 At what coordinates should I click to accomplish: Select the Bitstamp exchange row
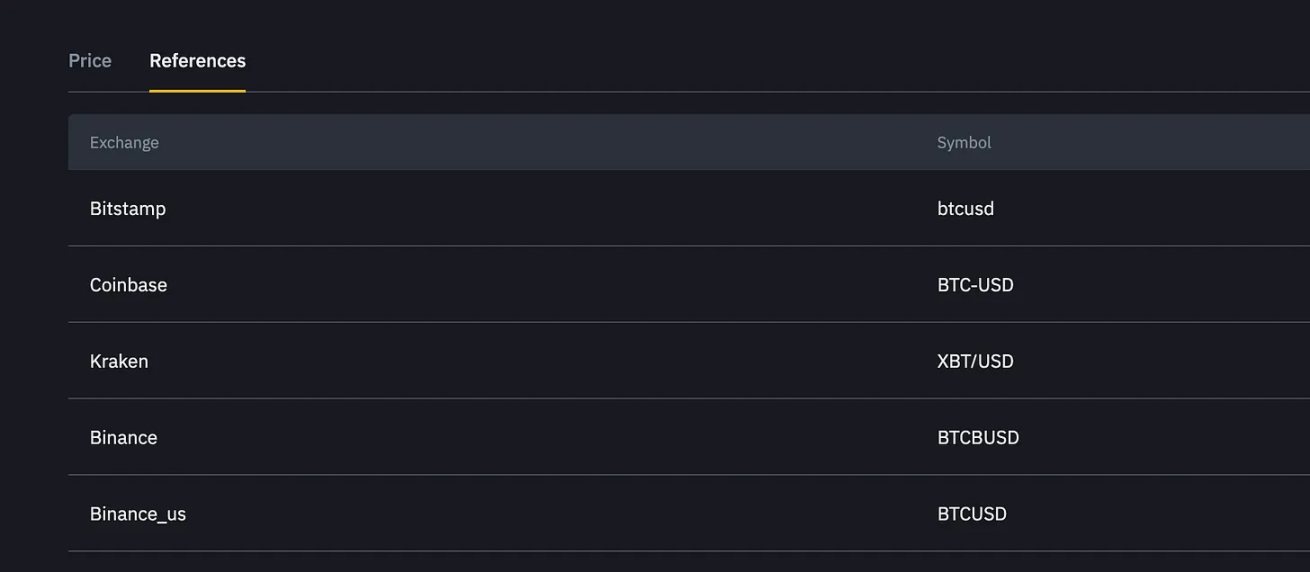(689, 208)
